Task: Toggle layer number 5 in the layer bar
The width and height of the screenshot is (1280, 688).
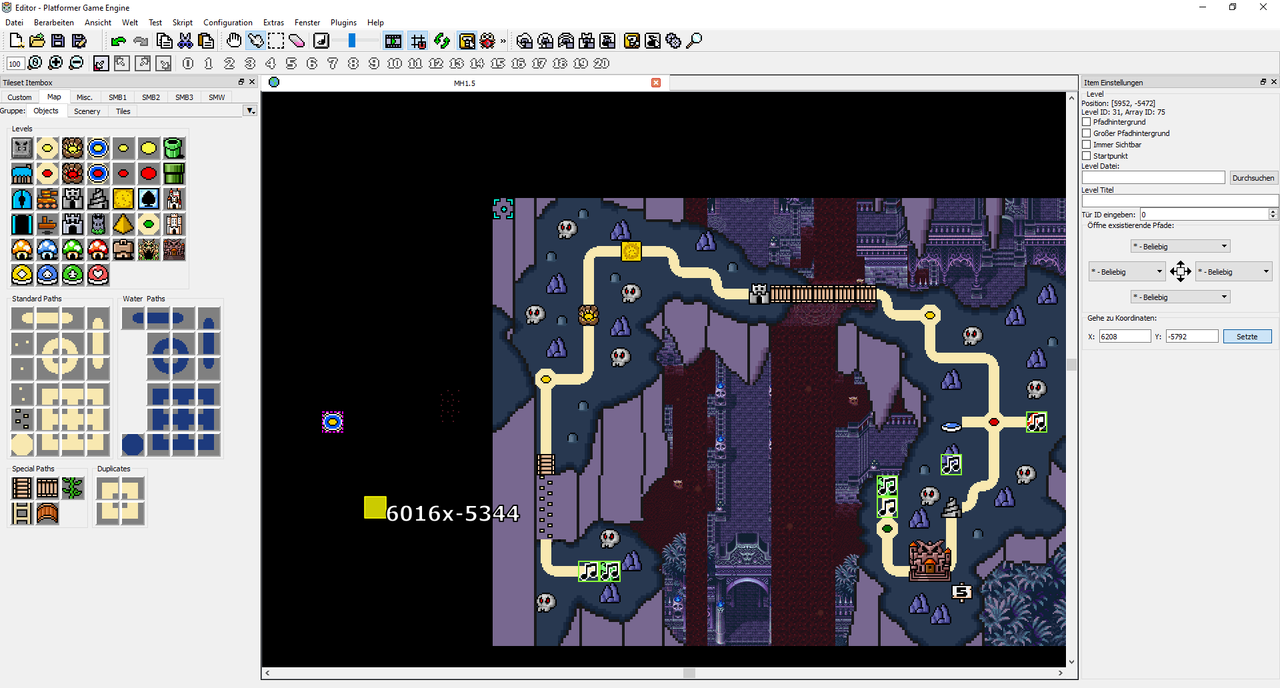Action: [291, 63]
